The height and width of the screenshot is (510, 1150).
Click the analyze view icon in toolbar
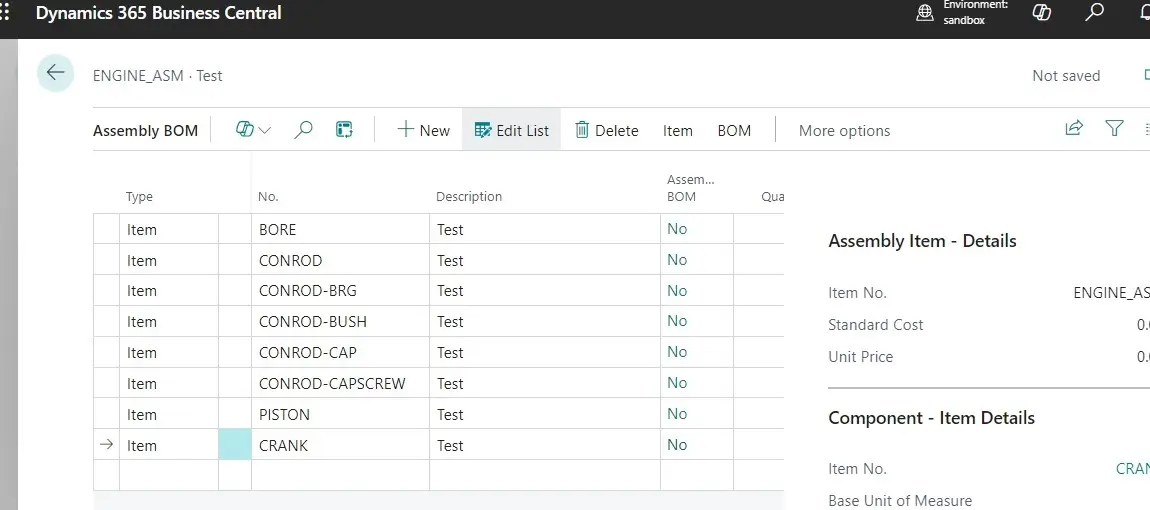click(x=344, y=130)
